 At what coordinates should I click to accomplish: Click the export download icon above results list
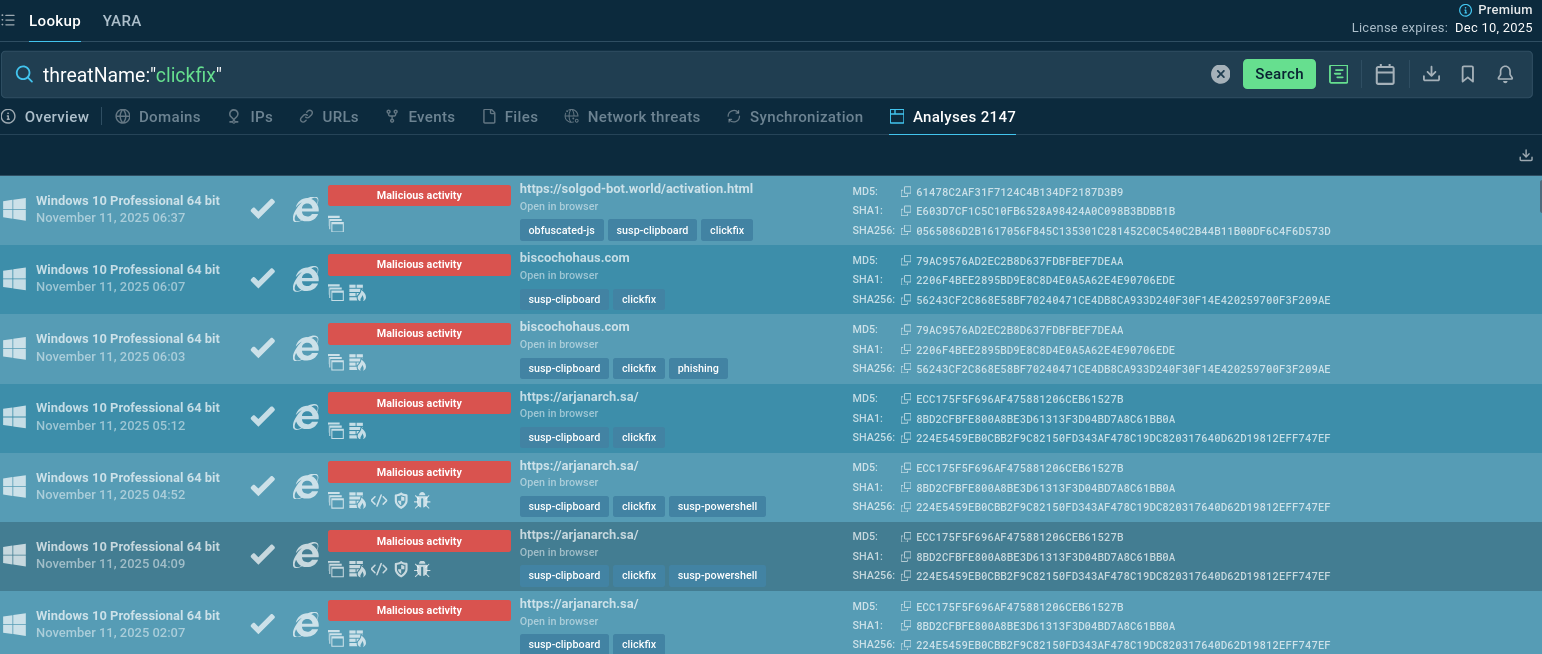(x=1526, y=155)
